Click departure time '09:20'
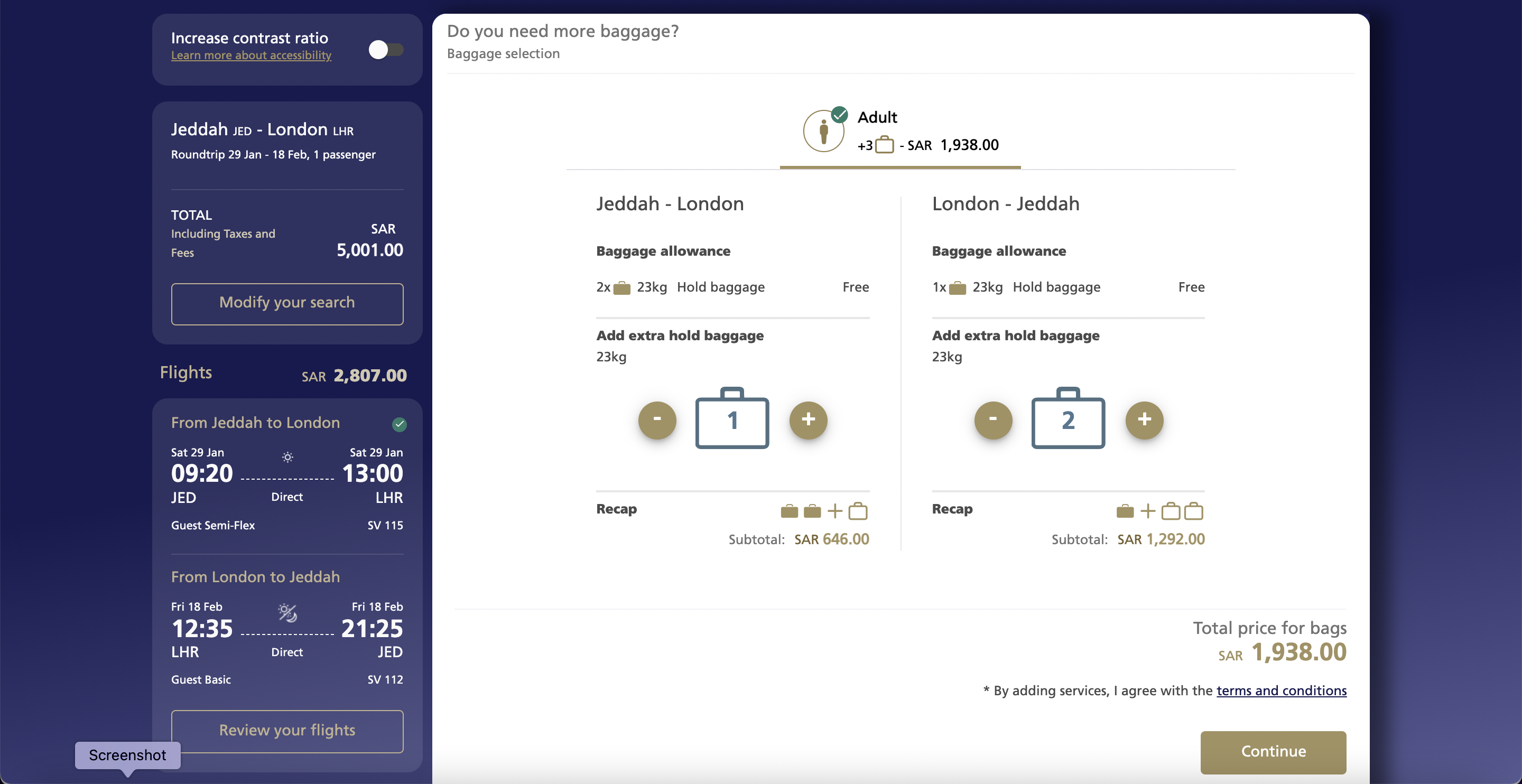 (202, 473)
